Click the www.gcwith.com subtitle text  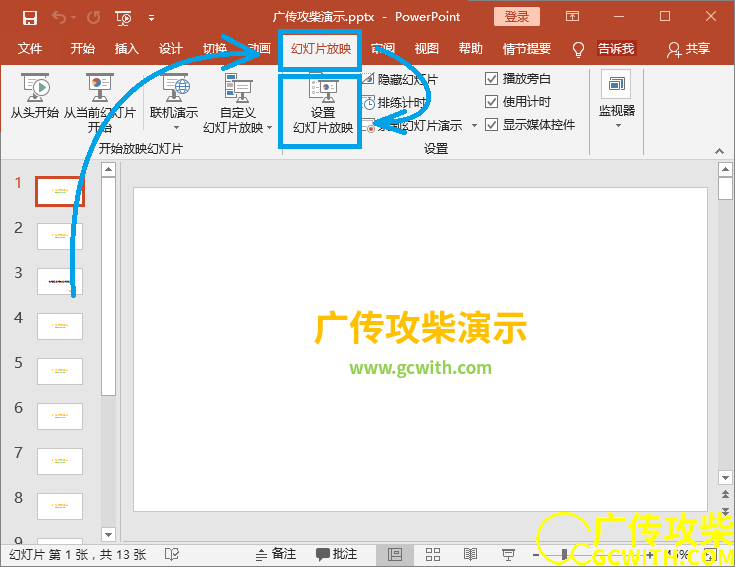(420, 368)
